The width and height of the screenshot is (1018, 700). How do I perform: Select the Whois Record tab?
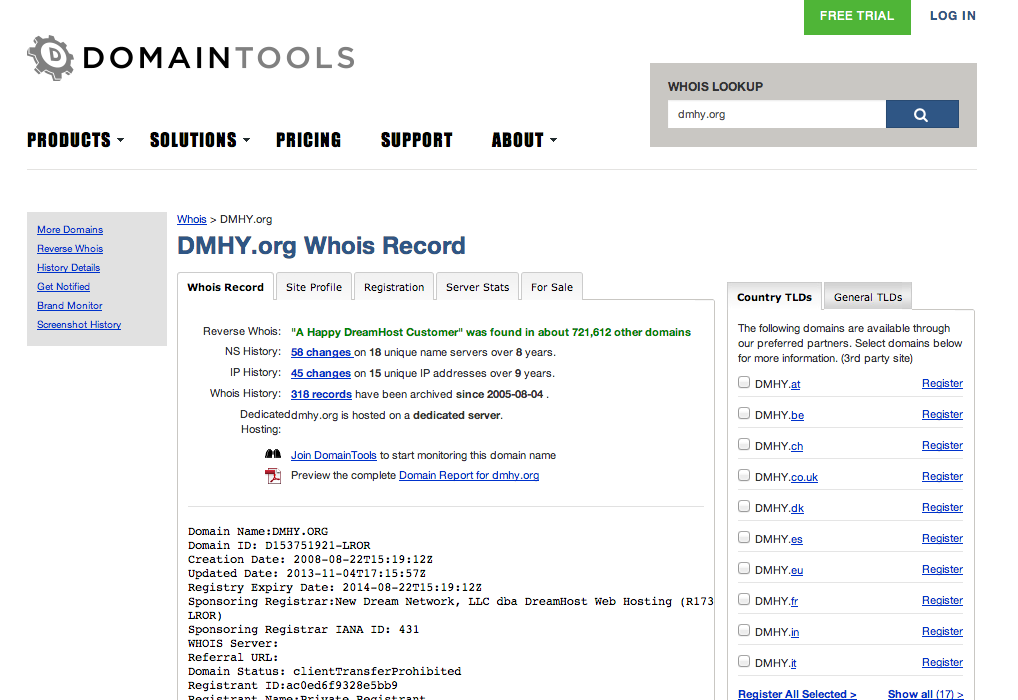pos(225,287)
